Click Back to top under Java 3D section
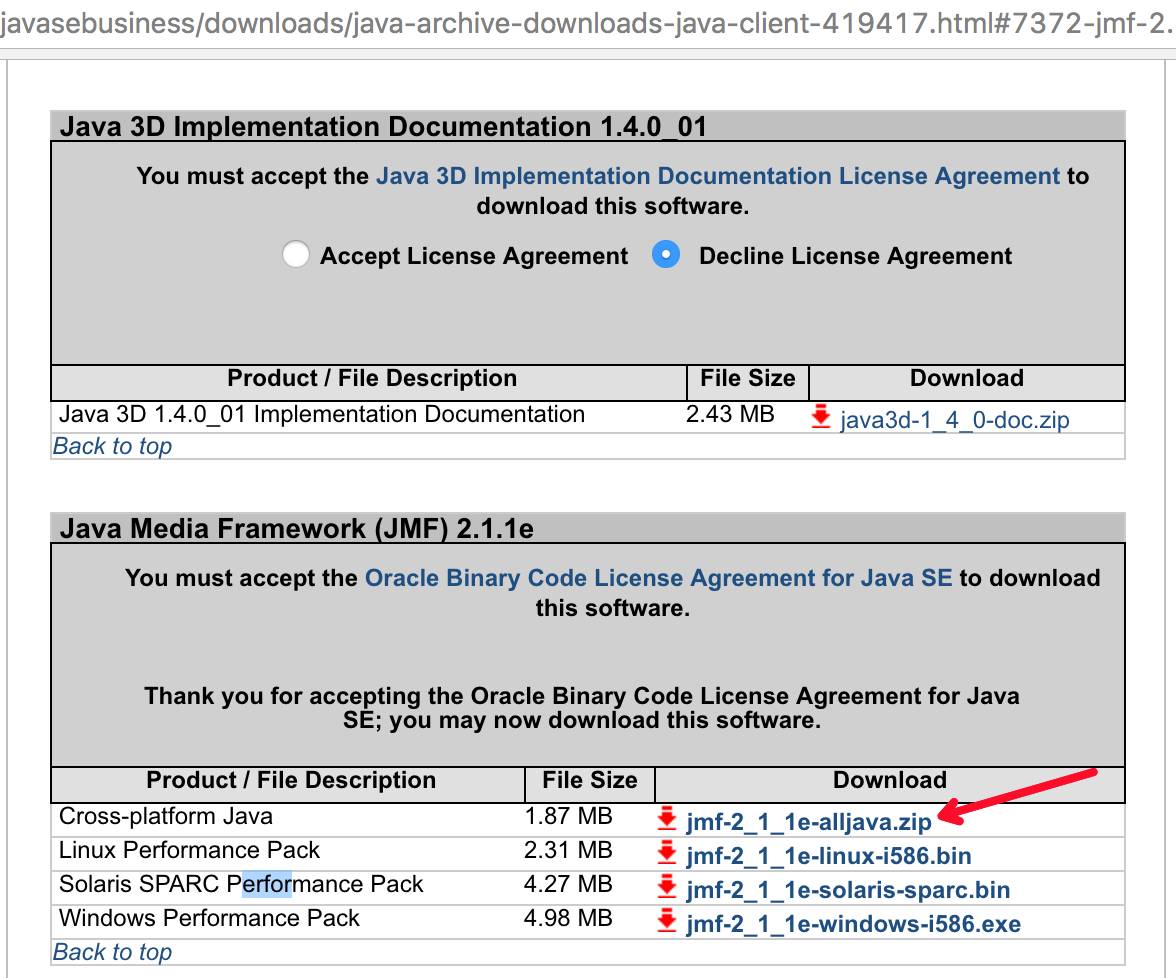The width and height of the screenshot is (1176, 978). [x=112, y=446]
